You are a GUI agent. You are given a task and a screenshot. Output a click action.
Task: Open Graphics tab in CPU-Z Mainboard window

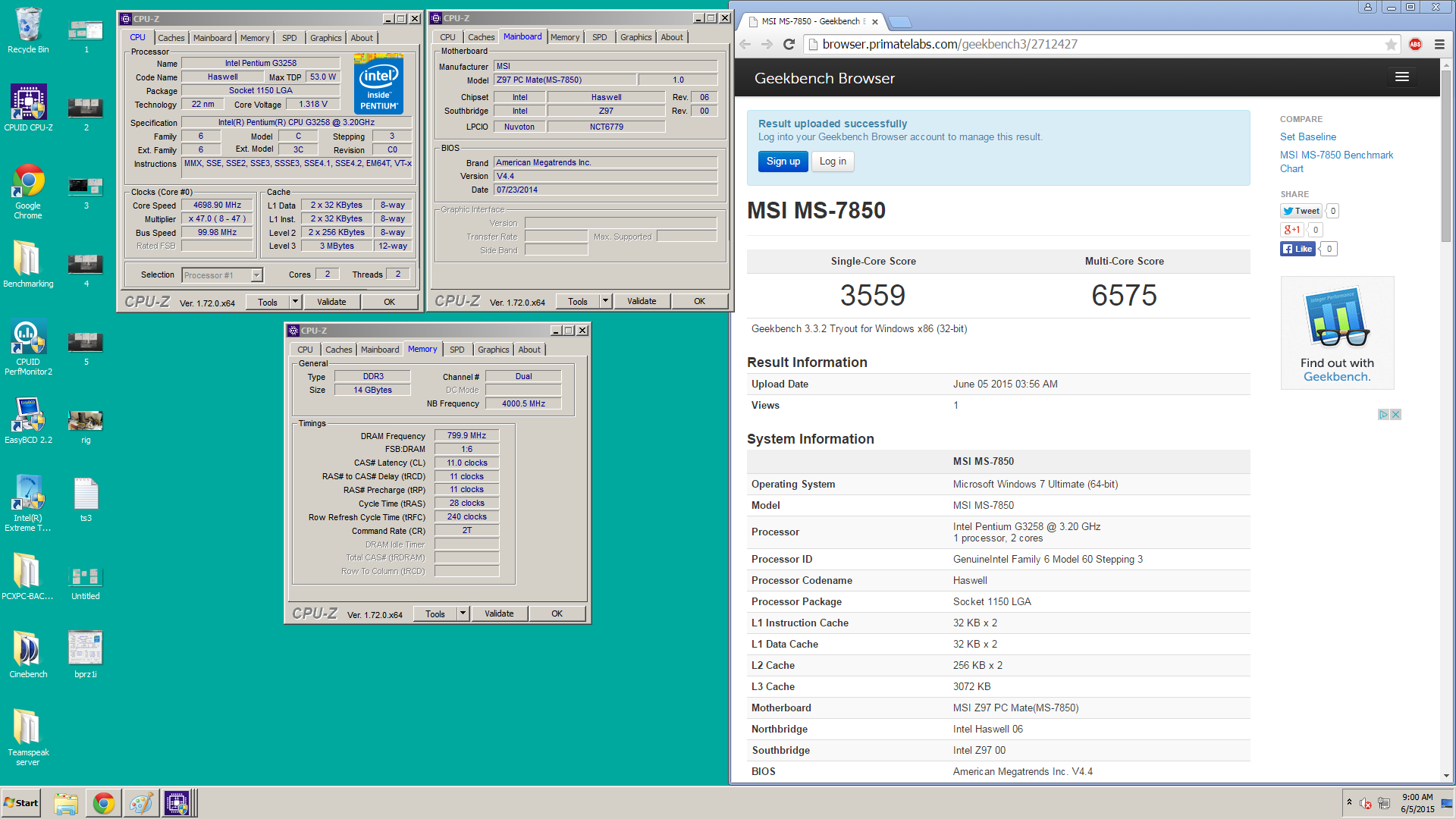coord(635,37)
